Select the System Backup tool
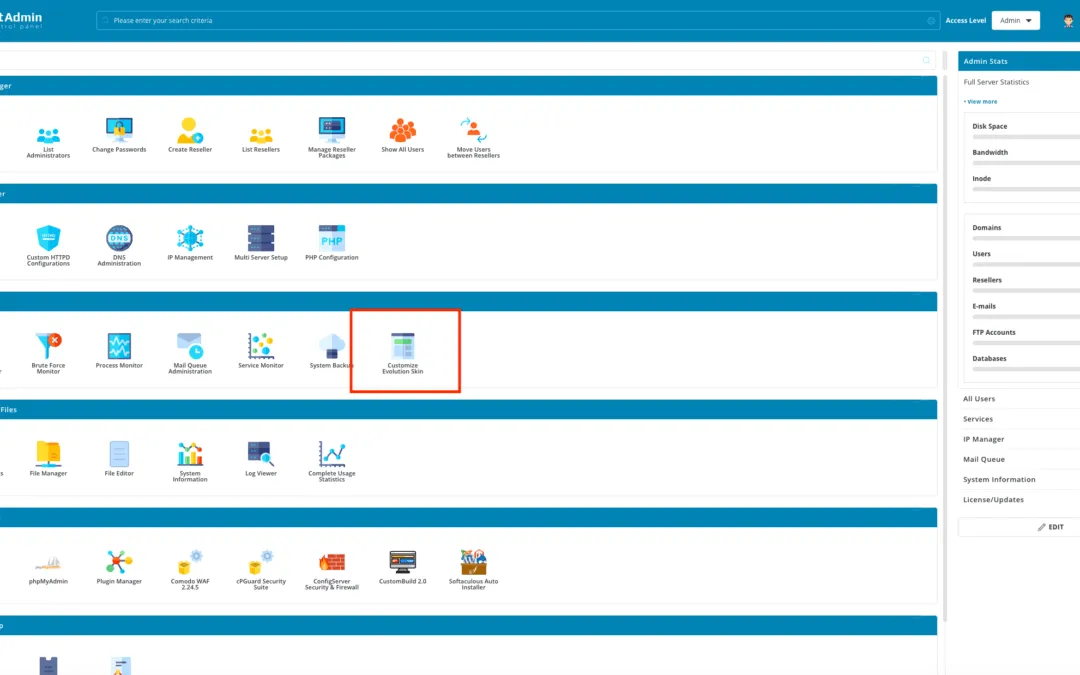Image resolution: width=1080 pixels, height=675 pixels. (x=332, y=345)
